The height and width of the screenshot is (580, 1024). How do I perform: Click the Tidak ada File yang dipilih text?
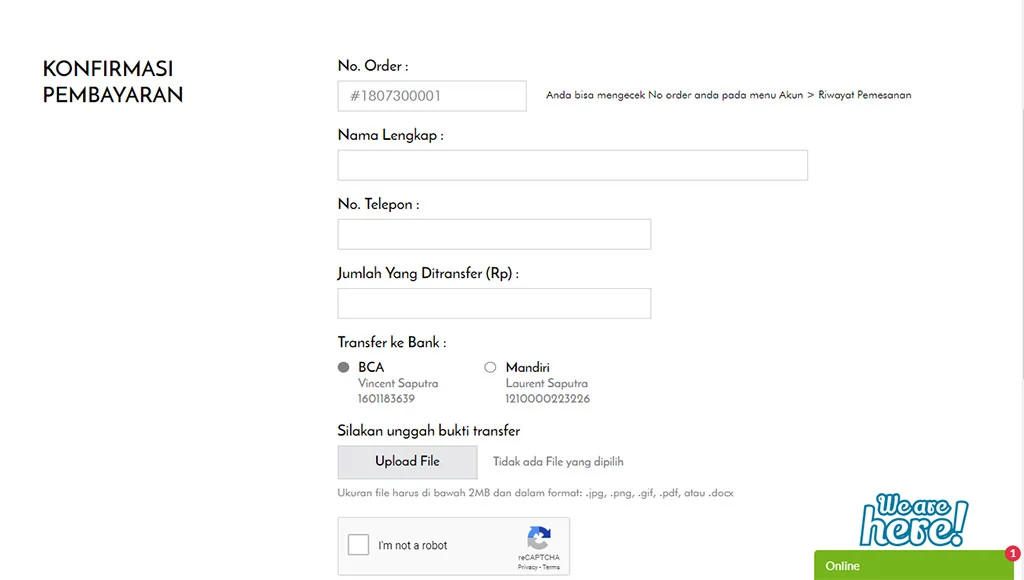[x=558, y=462]
